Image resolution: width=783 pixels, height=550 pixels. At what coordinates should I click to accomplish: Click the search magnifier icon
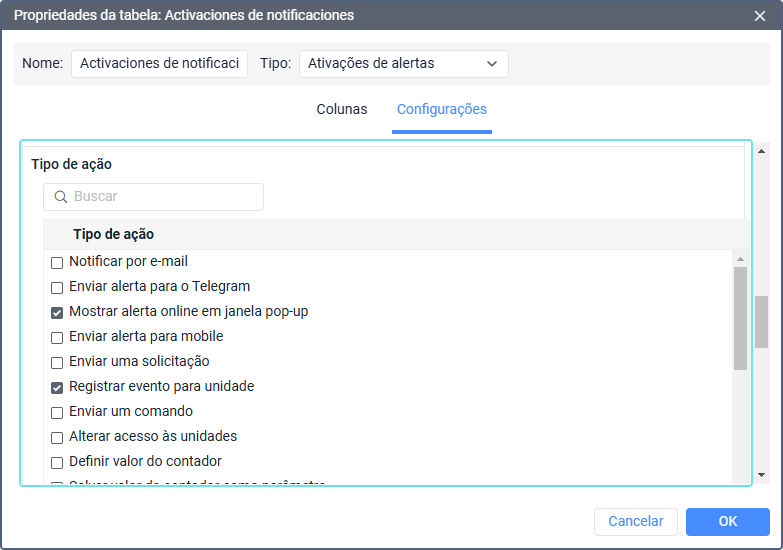(60, 197)
